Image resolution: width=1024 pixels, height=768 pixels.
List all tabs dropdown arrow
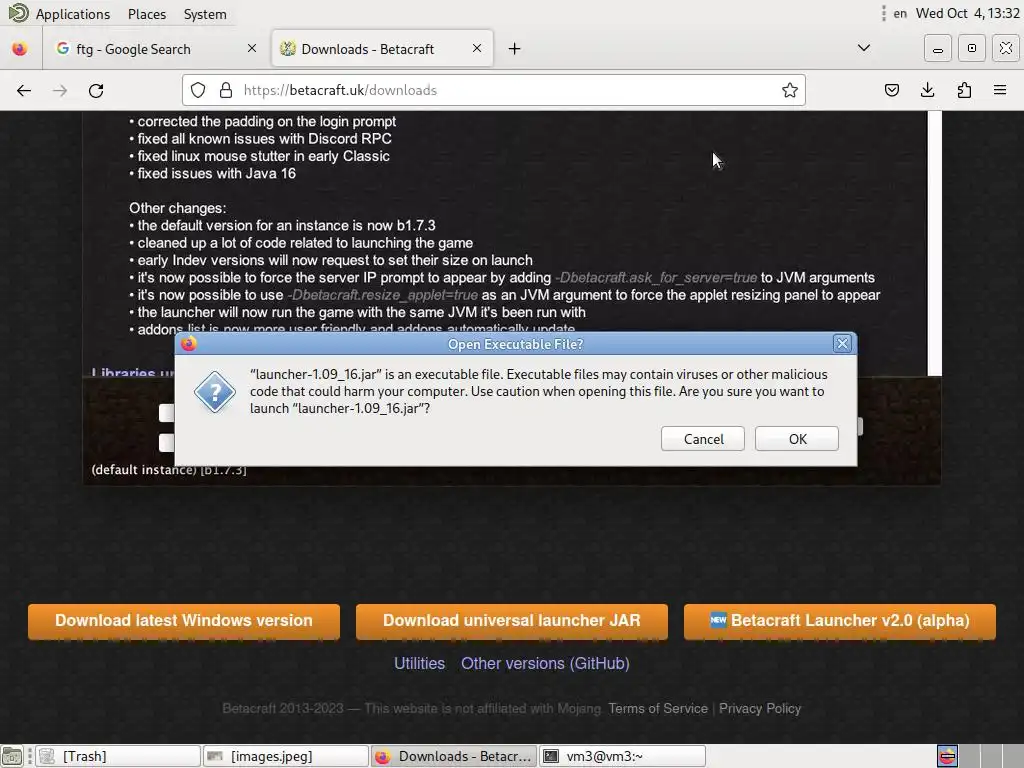863,48
